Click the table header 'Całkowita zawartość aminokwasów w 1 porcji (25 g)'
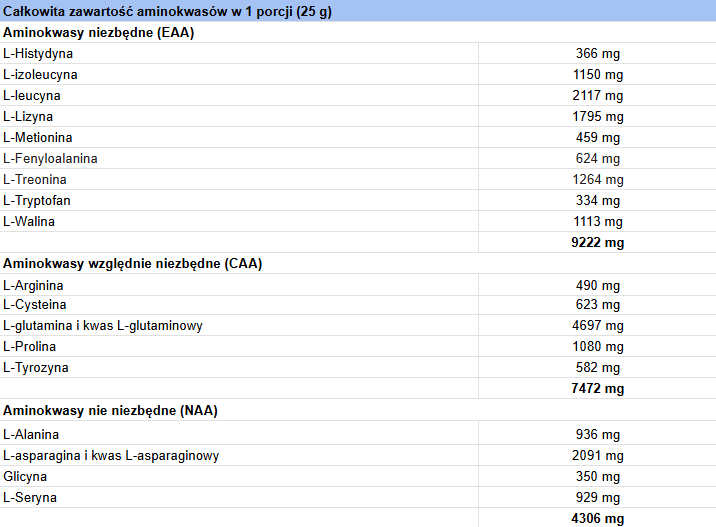 167,11
